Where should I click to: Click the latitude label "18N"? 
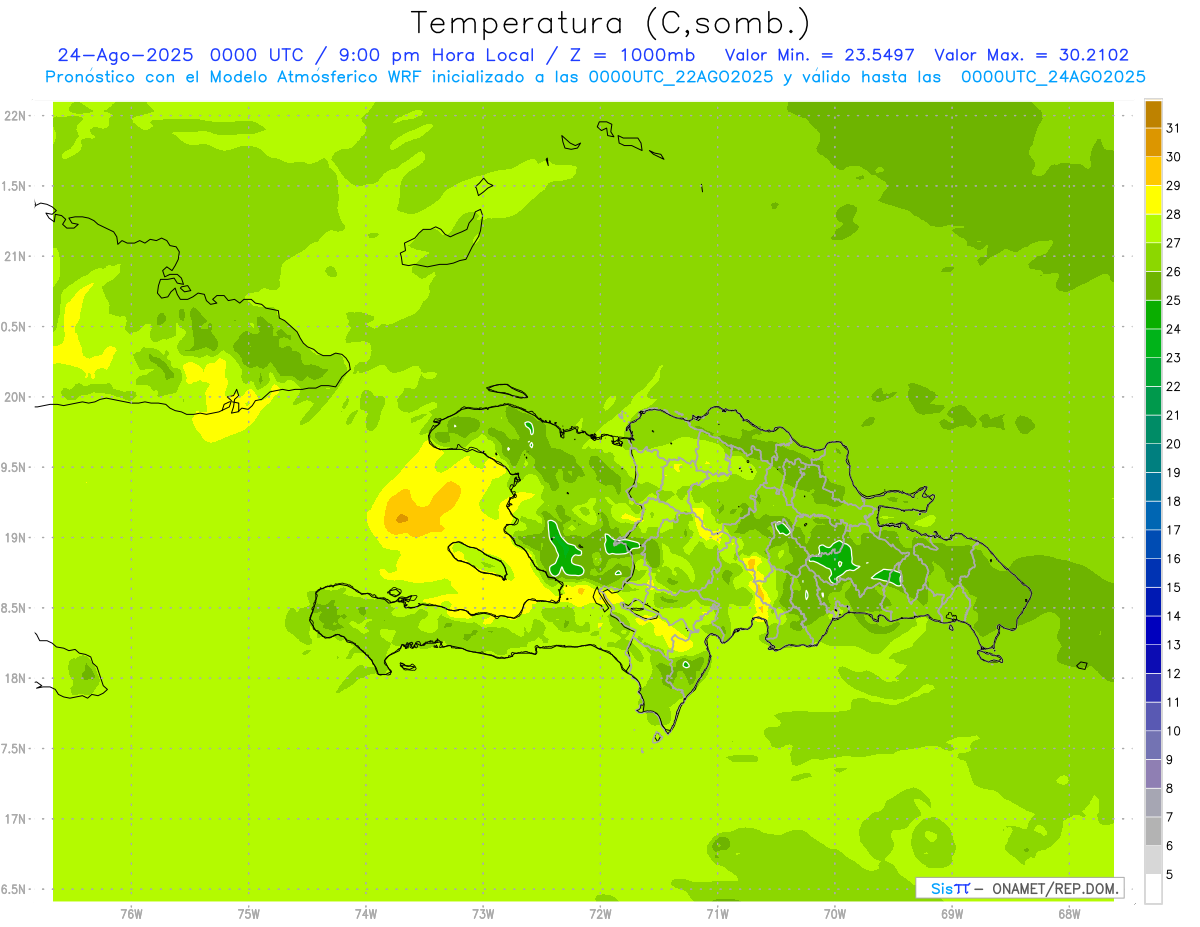click(16, 678)
